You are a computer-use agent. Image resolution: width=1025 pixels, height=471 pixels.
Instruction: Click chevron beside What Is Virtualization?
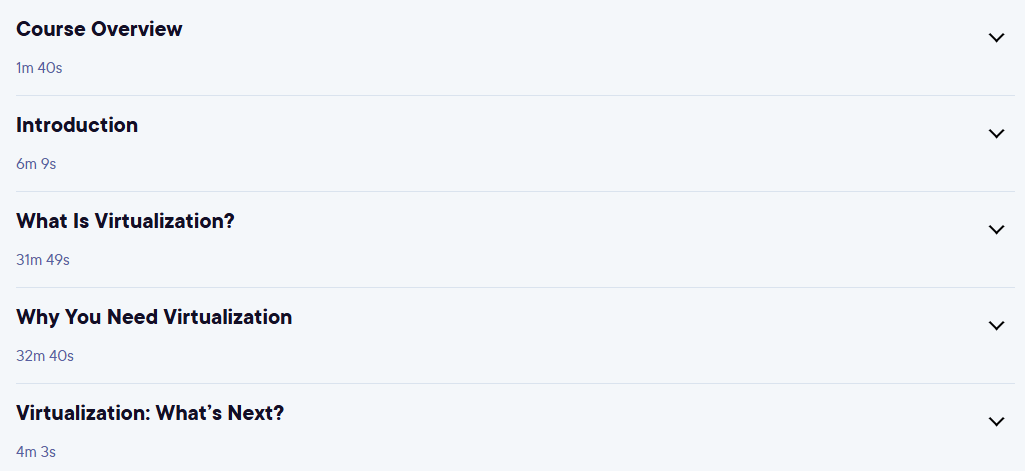coord(996,230)
